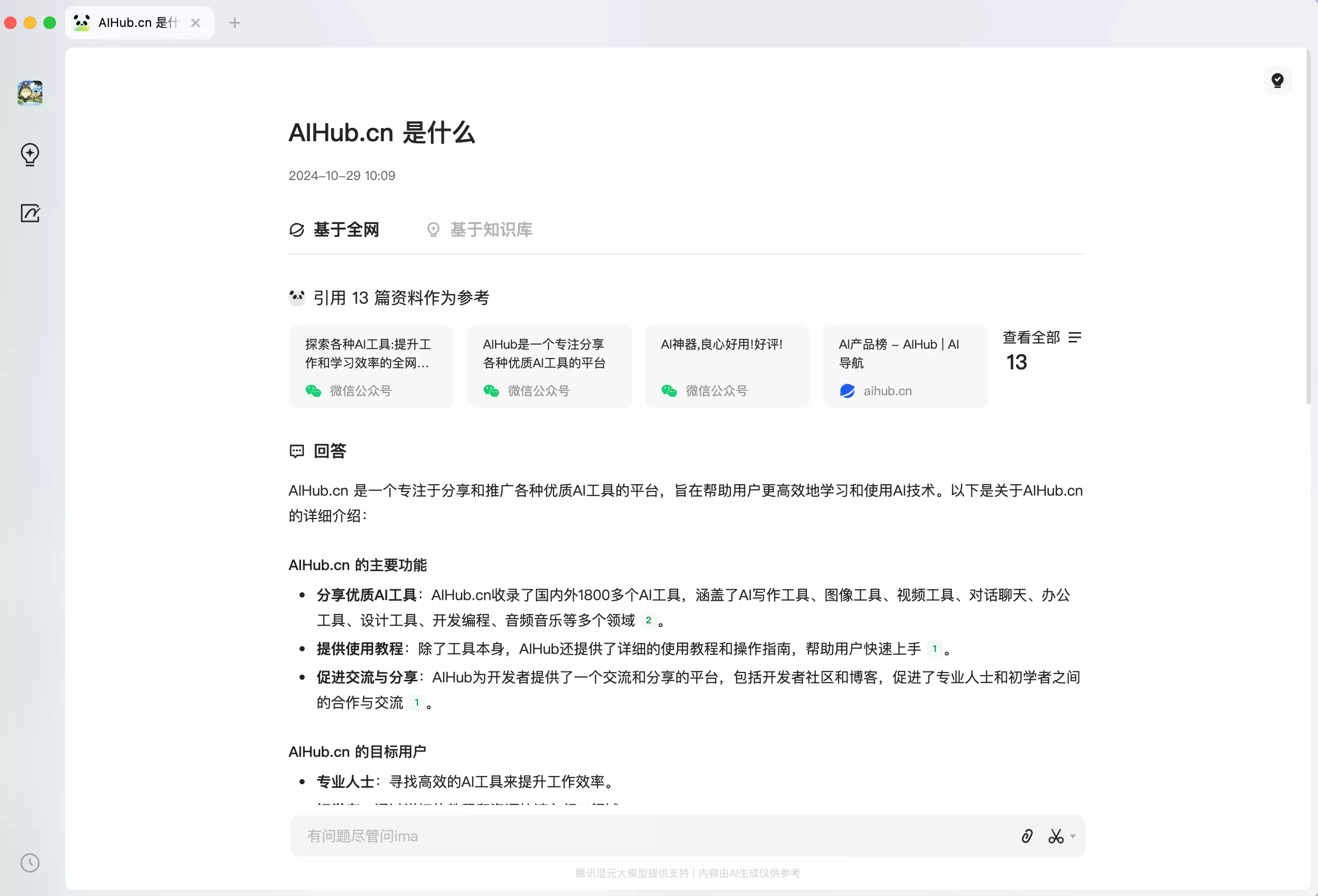The image size is (1318, 896).
Task: Switch to the 基于全网 tab
Action: point(334,230)
